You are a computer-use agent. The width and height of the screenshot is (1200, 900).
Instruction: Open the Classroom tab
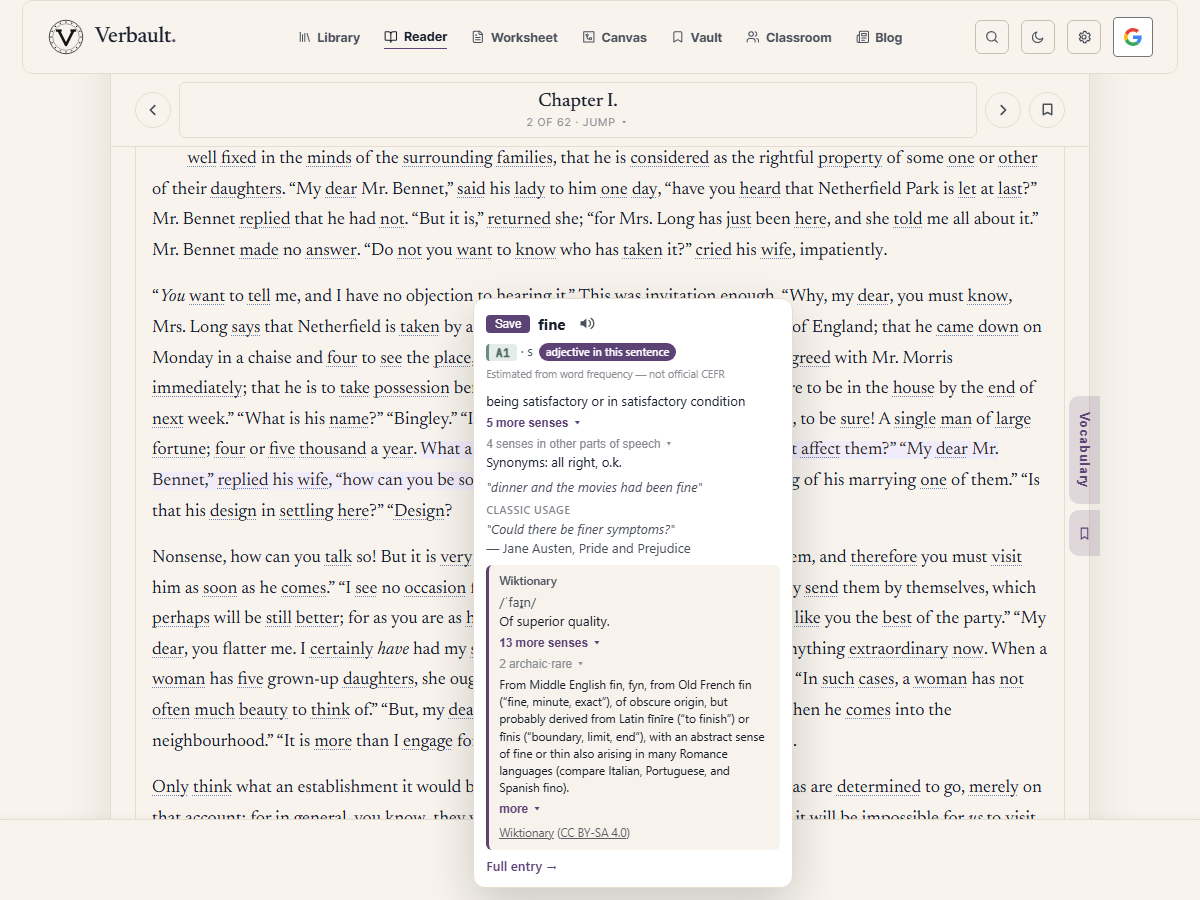click(x=789, y=37)
